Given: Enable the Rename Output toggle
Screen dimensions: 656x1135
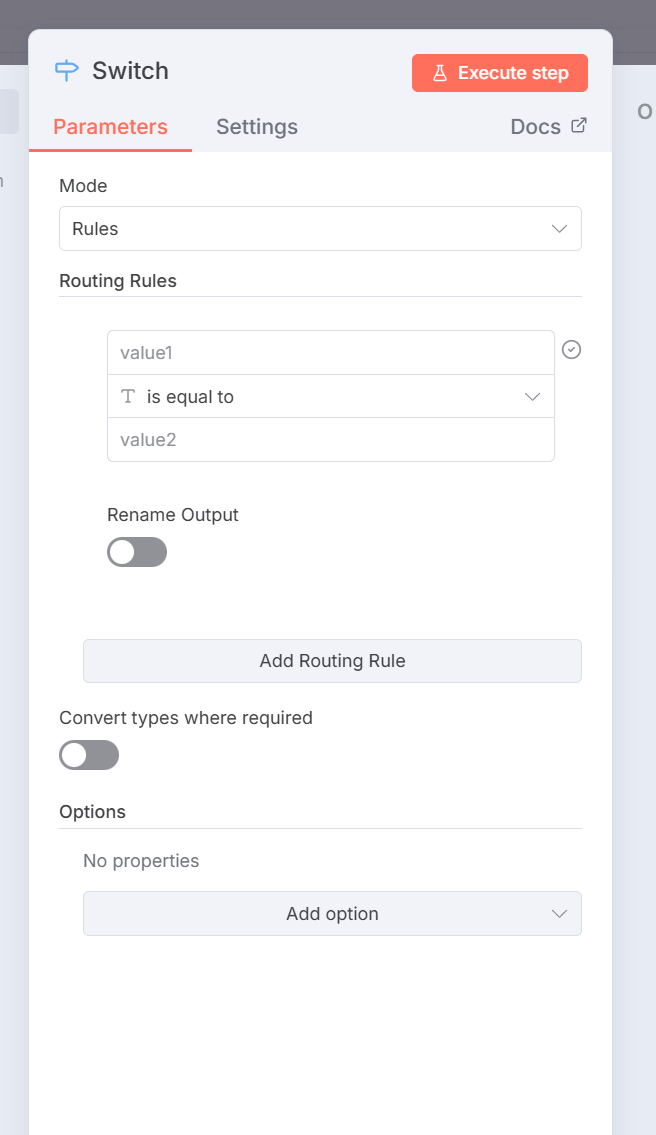Looking at the screenshot, I should 137,552.
